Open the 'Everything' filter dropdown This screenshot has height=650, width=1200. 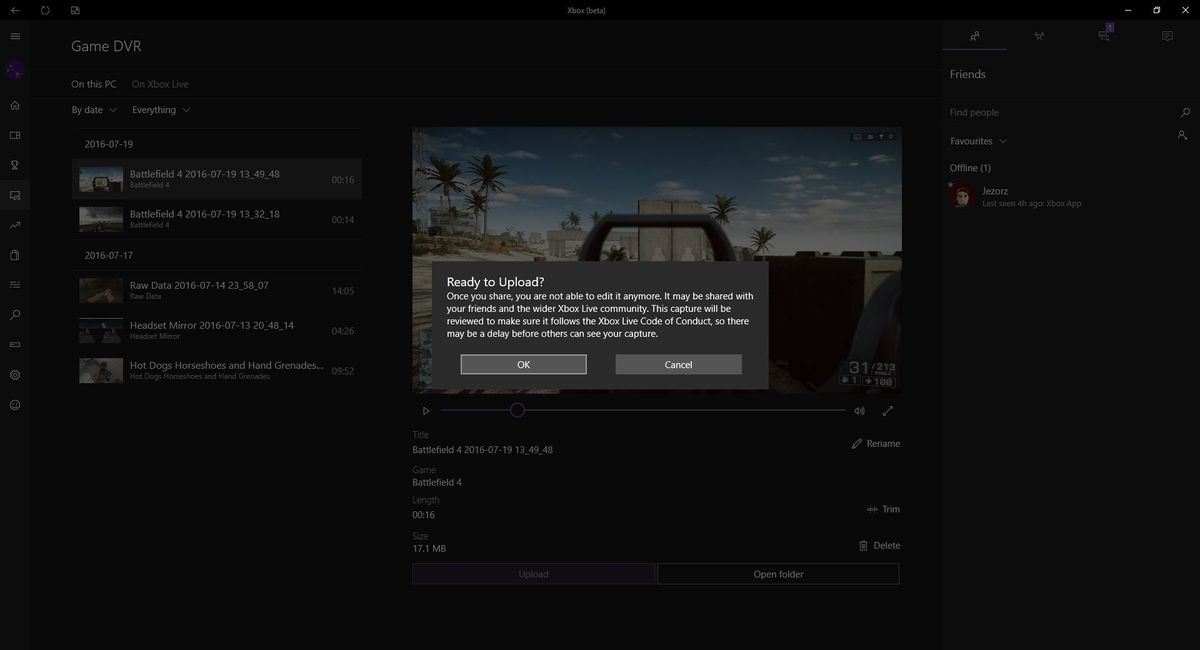[161, 110]
